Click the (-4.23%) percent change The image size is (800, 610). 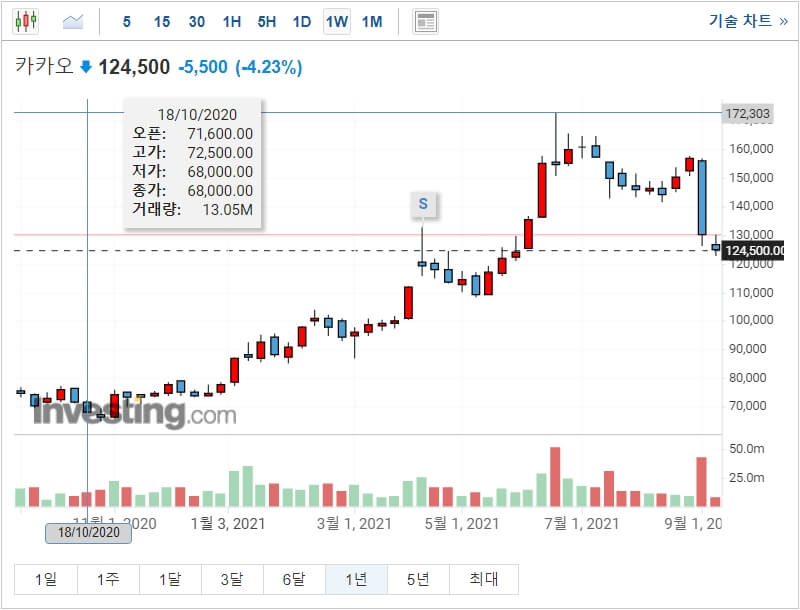point(269,67)
